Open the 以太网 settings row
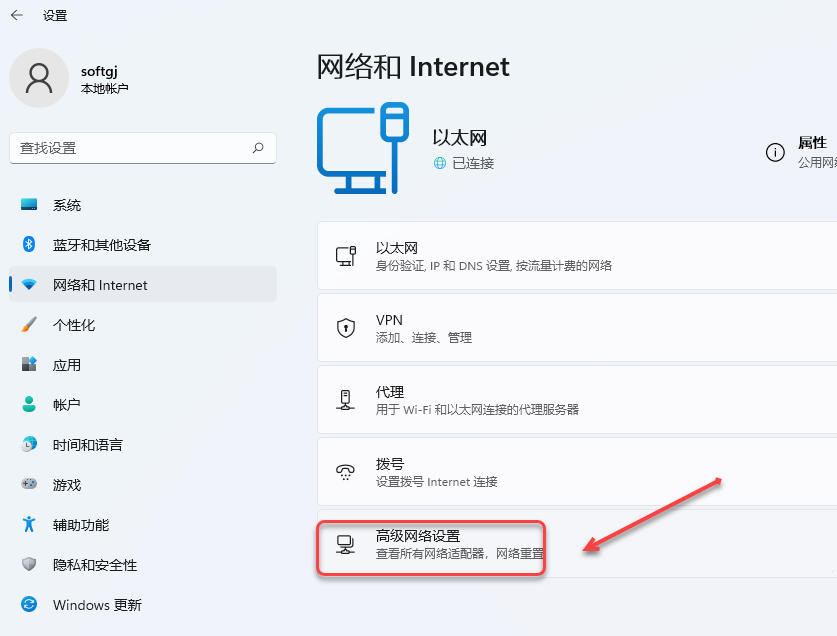 coord(577,256)
